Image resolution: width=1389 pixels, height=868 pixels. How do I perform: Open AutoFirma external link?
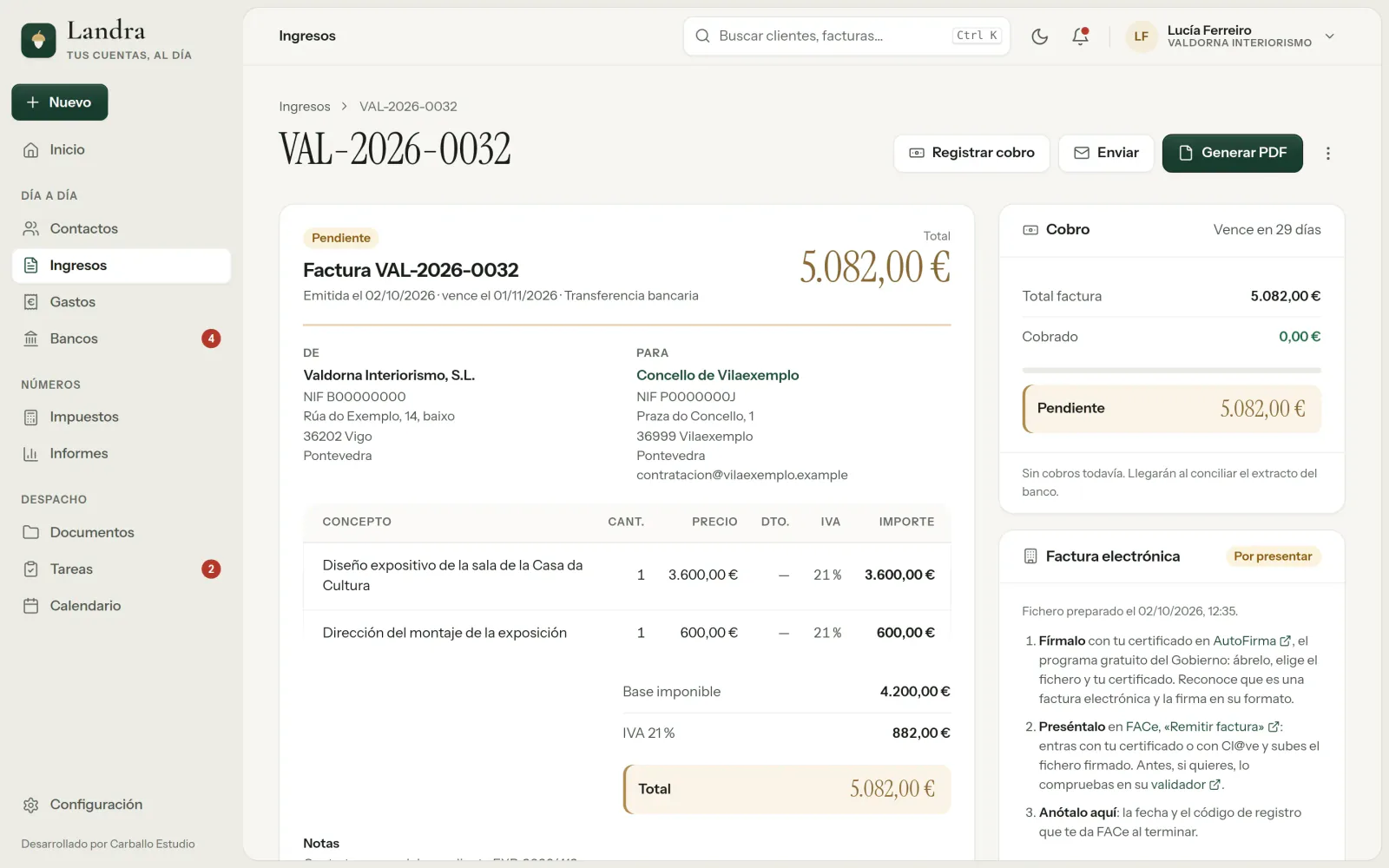click(1252, 641)
